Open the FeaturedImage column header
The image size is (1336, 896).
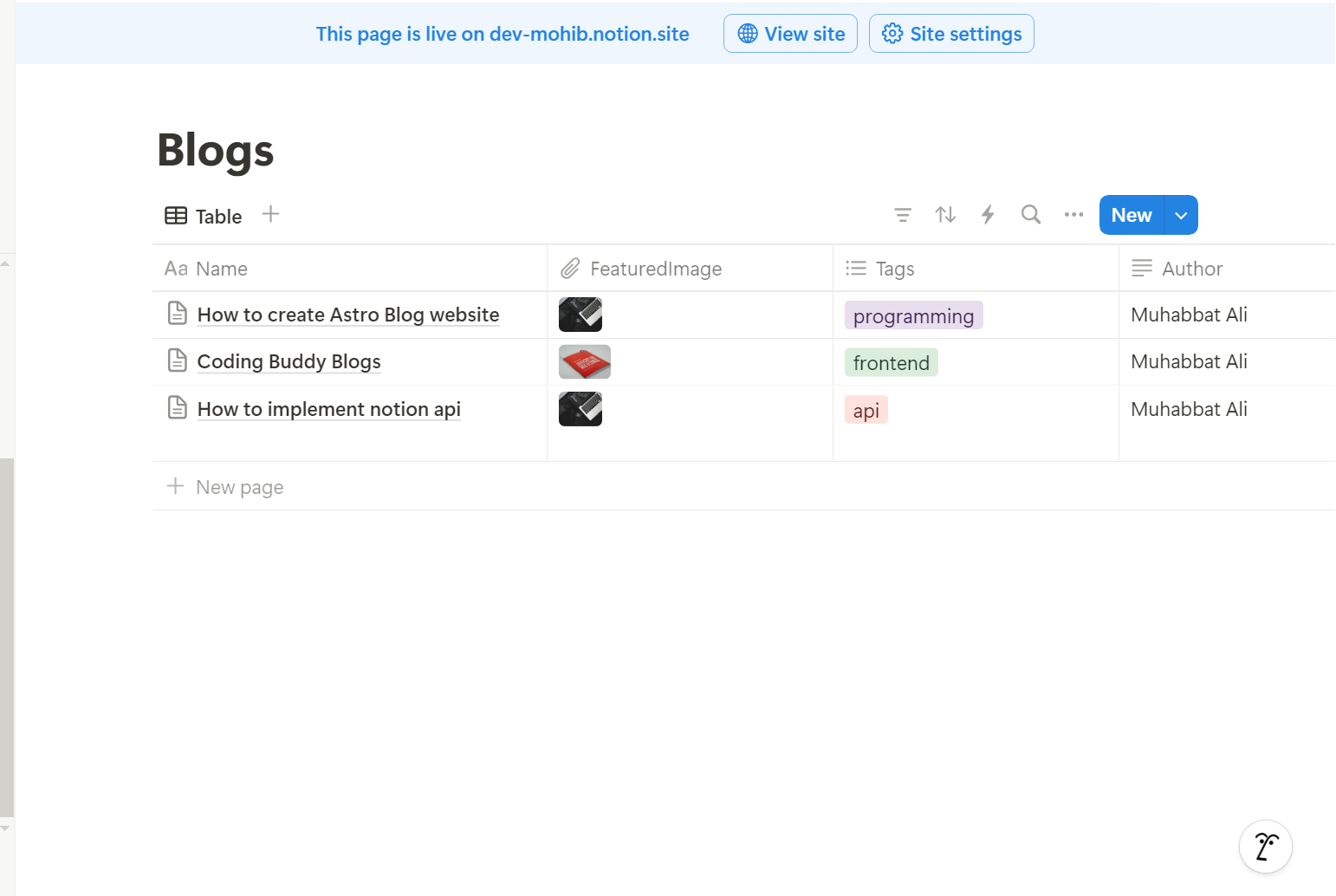655,269
